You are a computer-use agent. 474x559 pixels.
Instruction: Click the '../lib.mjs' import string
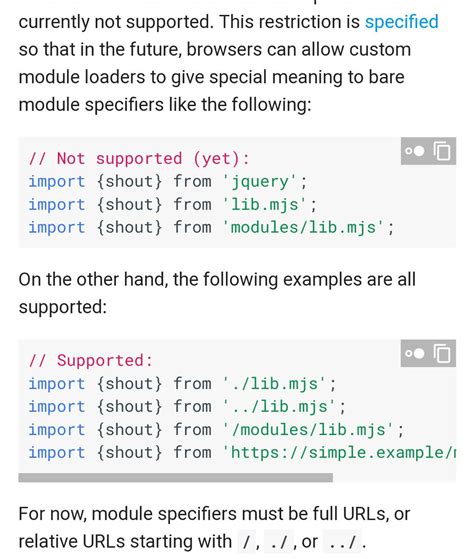coord(279,407)
